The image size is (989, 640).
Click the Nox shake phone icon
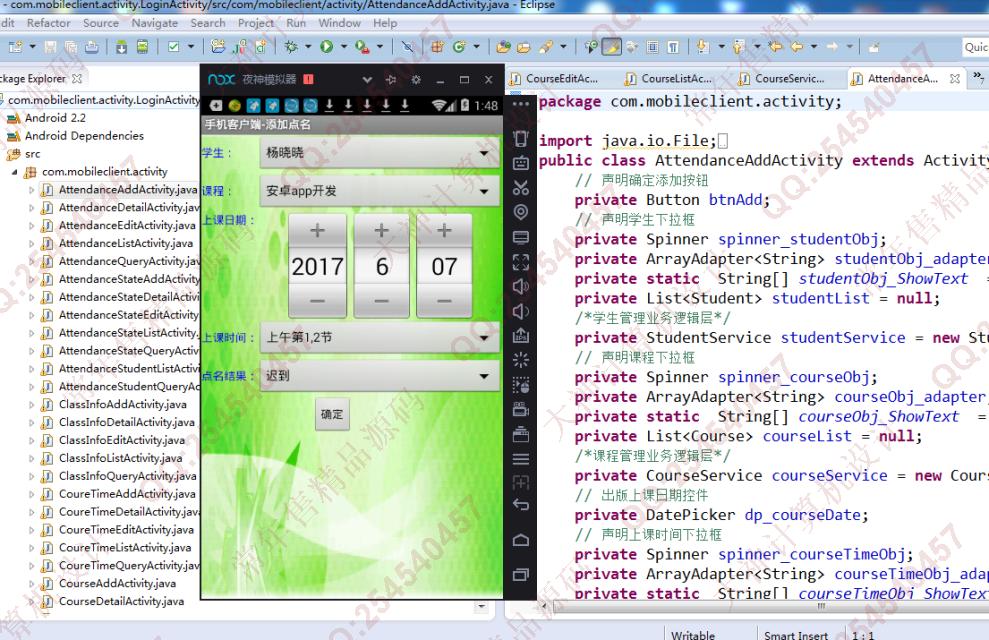tap(520, 138)
